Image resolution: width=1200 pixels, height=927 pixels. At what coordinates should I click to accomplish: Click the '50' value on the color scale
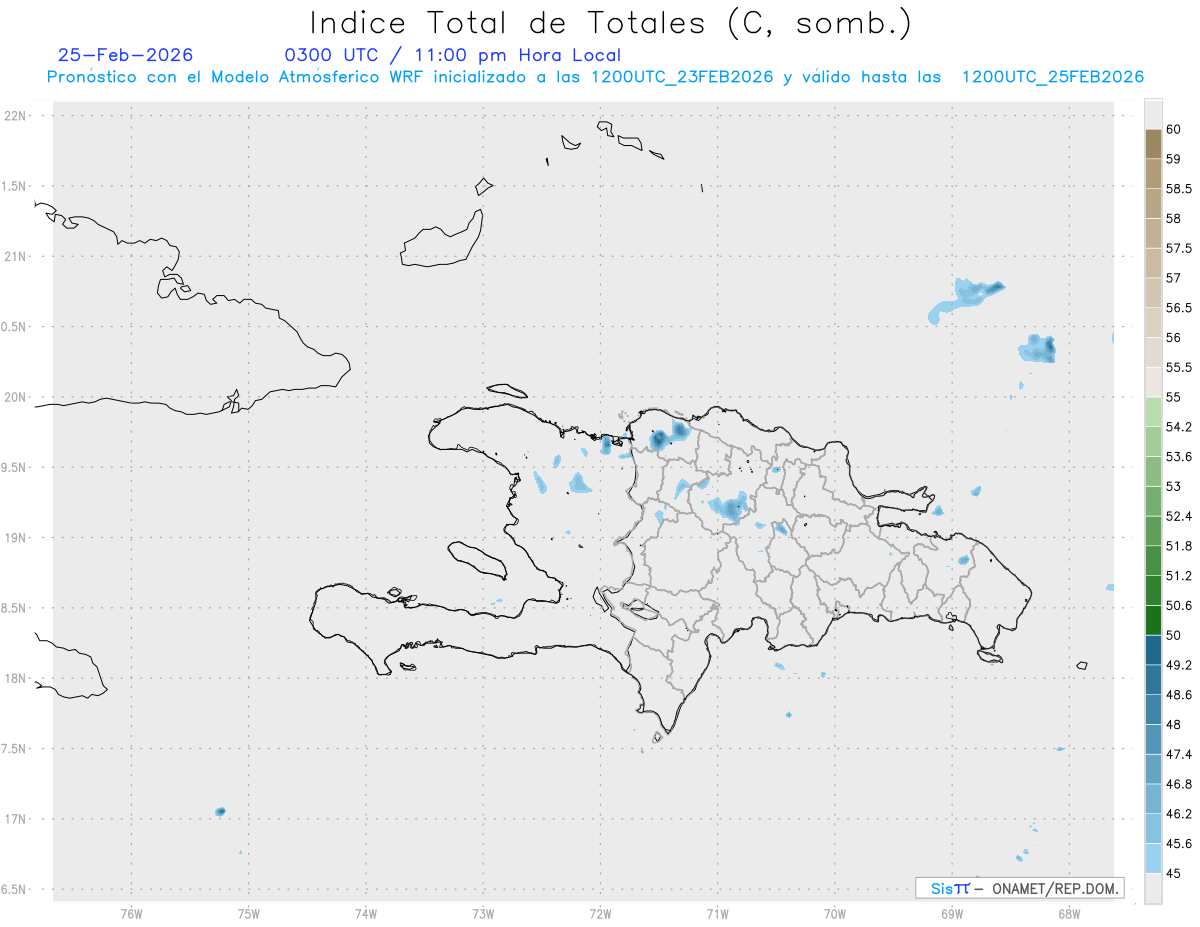pyautogui.click(x=1174, y=635)
